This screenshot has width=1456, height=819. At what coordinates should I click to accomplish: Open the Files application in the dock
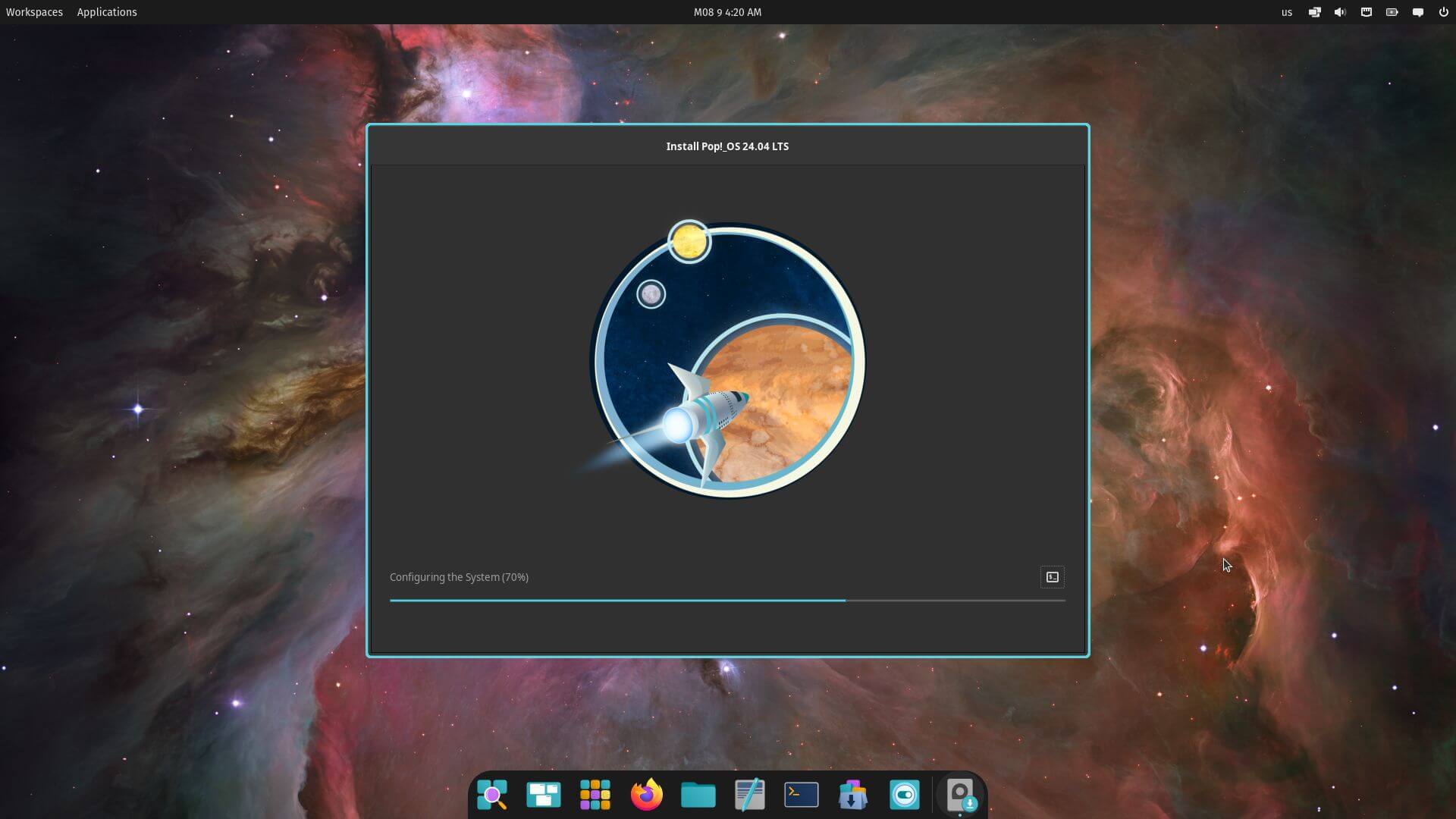pos(698,795)
